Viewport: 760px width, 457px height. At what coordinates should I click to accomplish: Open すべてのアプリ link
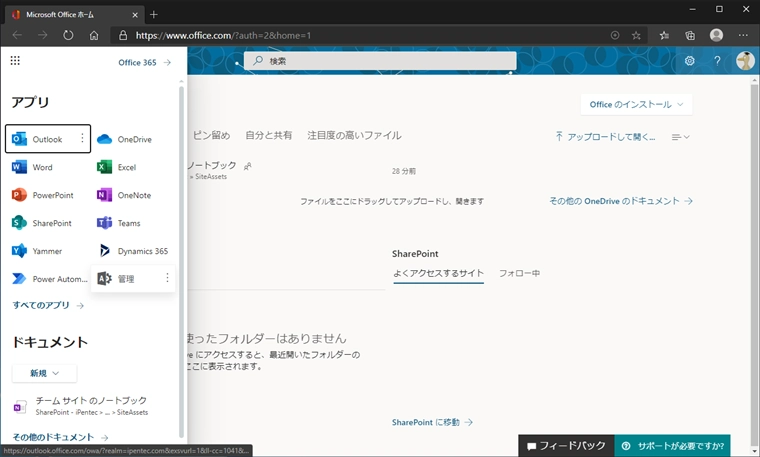48,305
